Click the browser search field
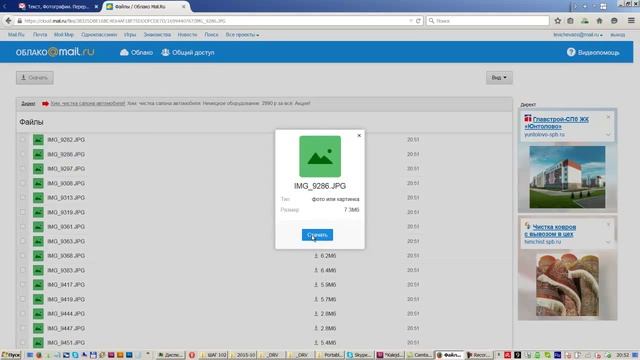This screenshot has width=640, height=360. [x=488, y=21]
